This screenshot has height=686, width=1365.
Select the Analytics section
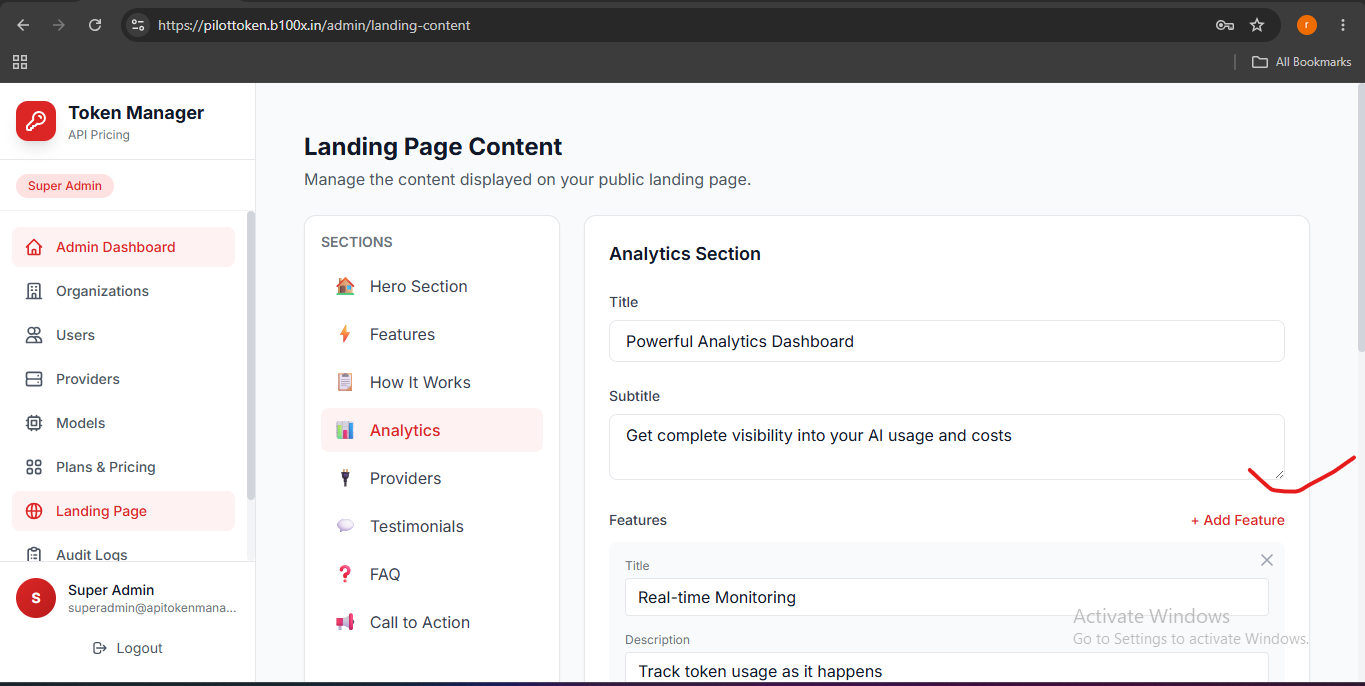coord(432,430)
